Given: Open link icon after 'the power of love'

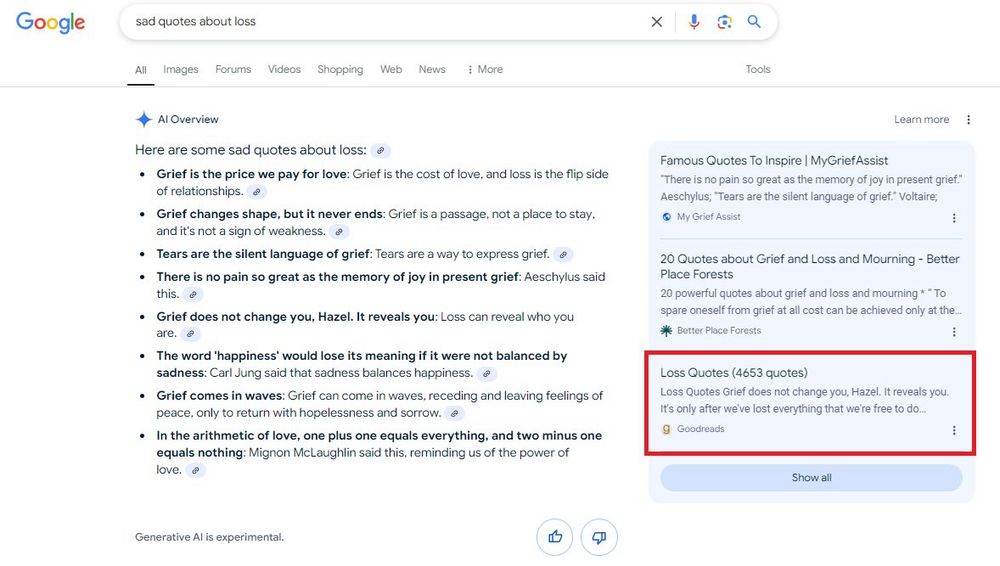Looking at the screenshot, I should click(196, 470).
